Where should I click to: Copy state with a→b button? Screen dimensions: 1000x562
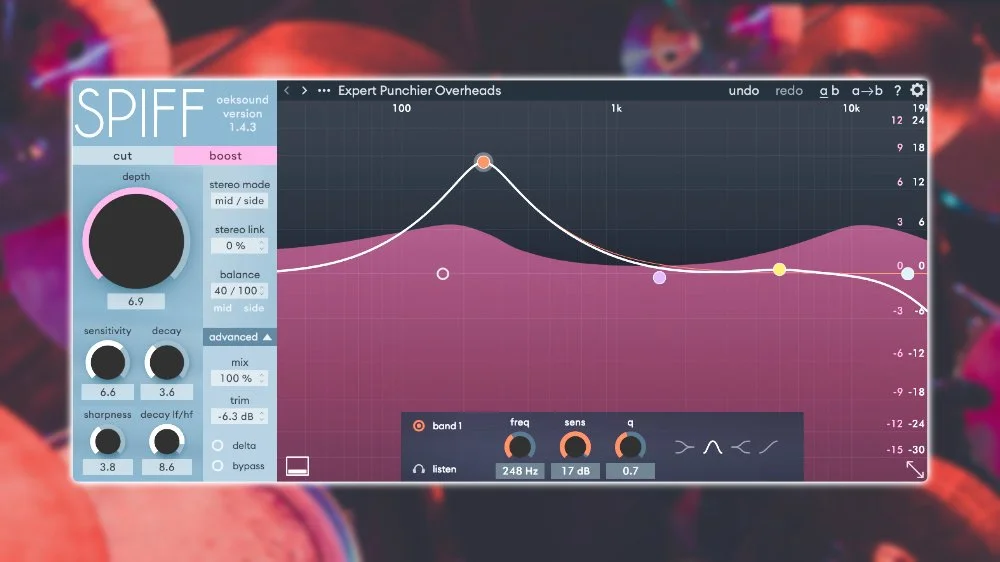[867, 91]
